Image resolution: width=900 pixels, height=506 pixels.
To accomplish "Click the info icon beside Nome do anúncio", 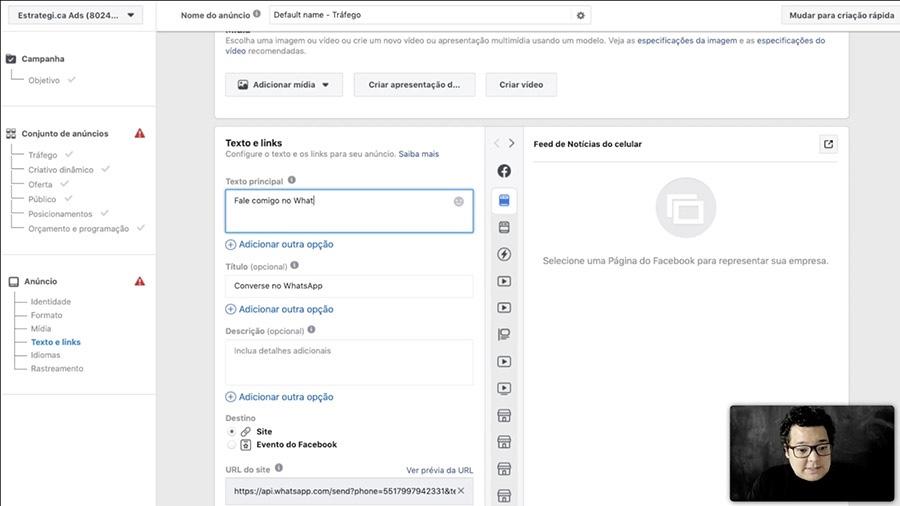I will [257, 14].
